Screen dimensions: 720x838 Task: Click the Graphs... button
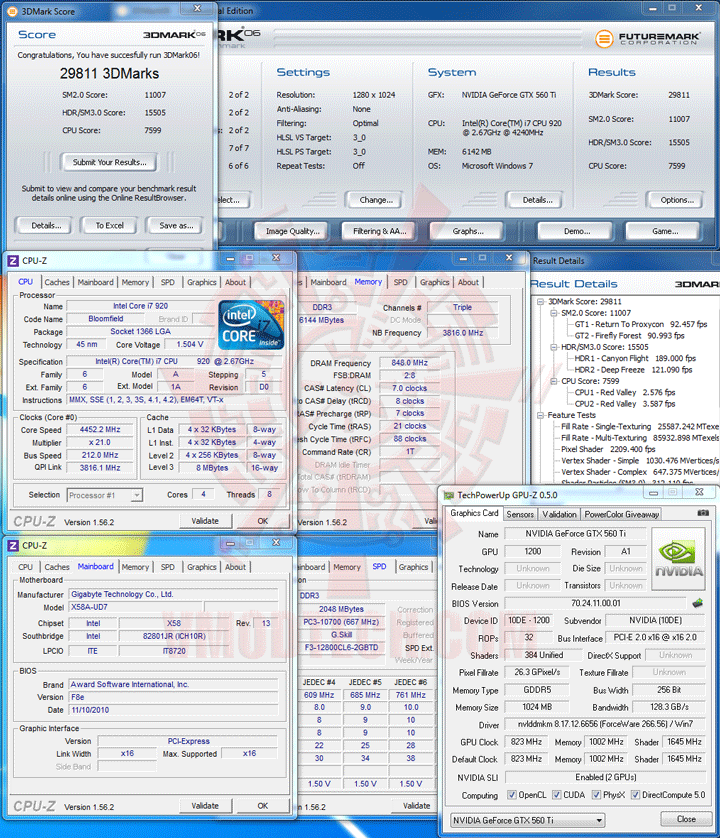(468, 231)
